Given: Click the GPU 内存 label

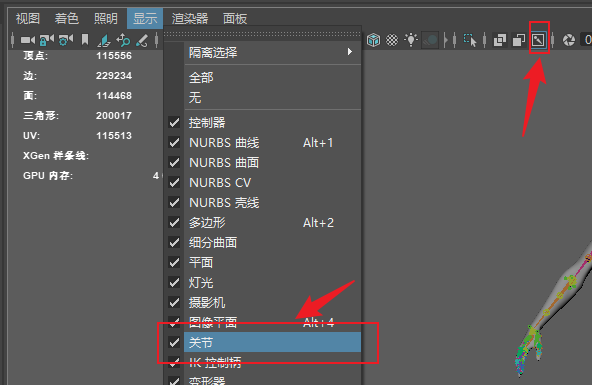Looking at the screenshot, I should (48, 176).
